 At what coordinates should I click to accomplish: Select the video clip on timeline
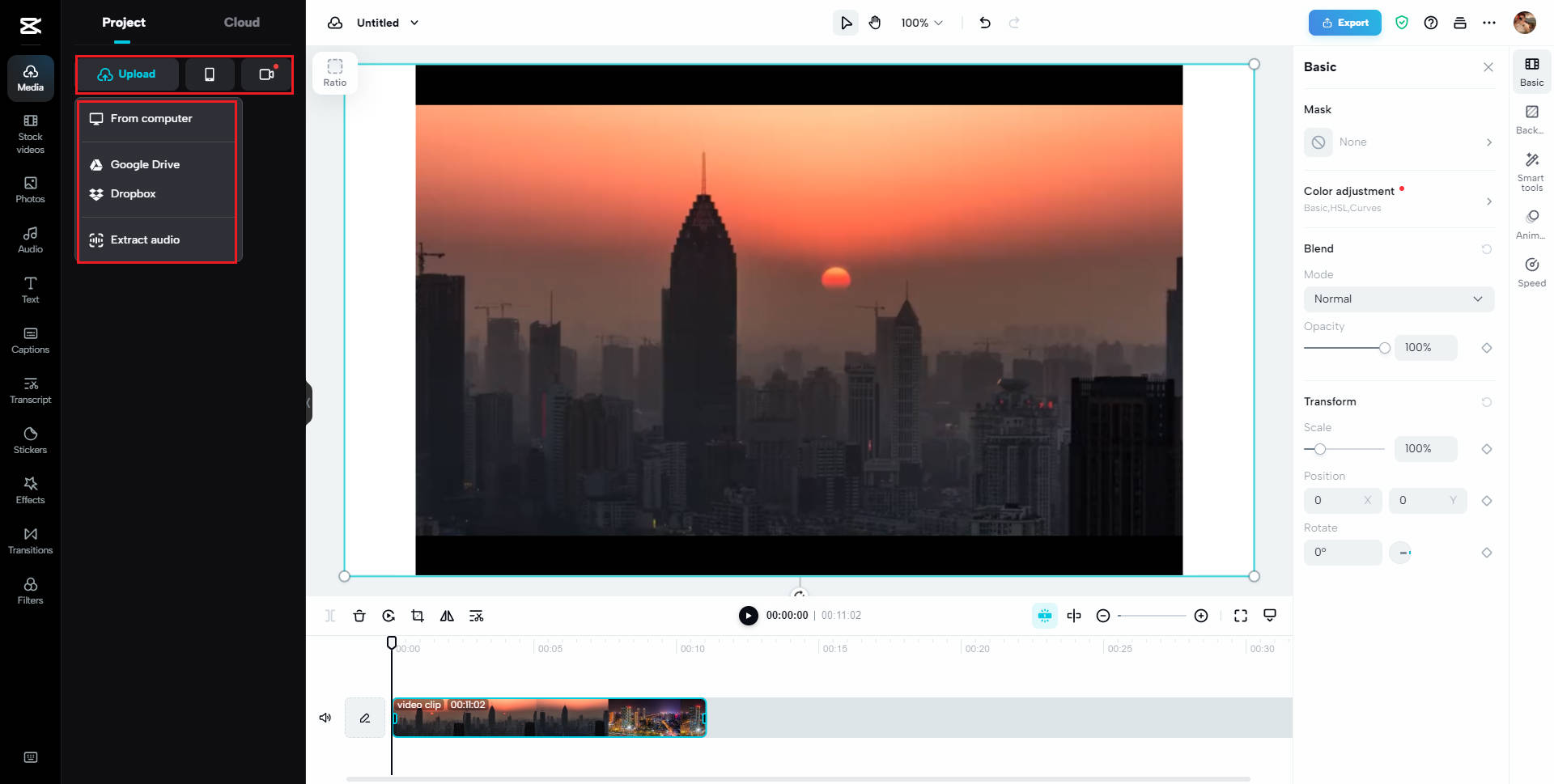550,718
